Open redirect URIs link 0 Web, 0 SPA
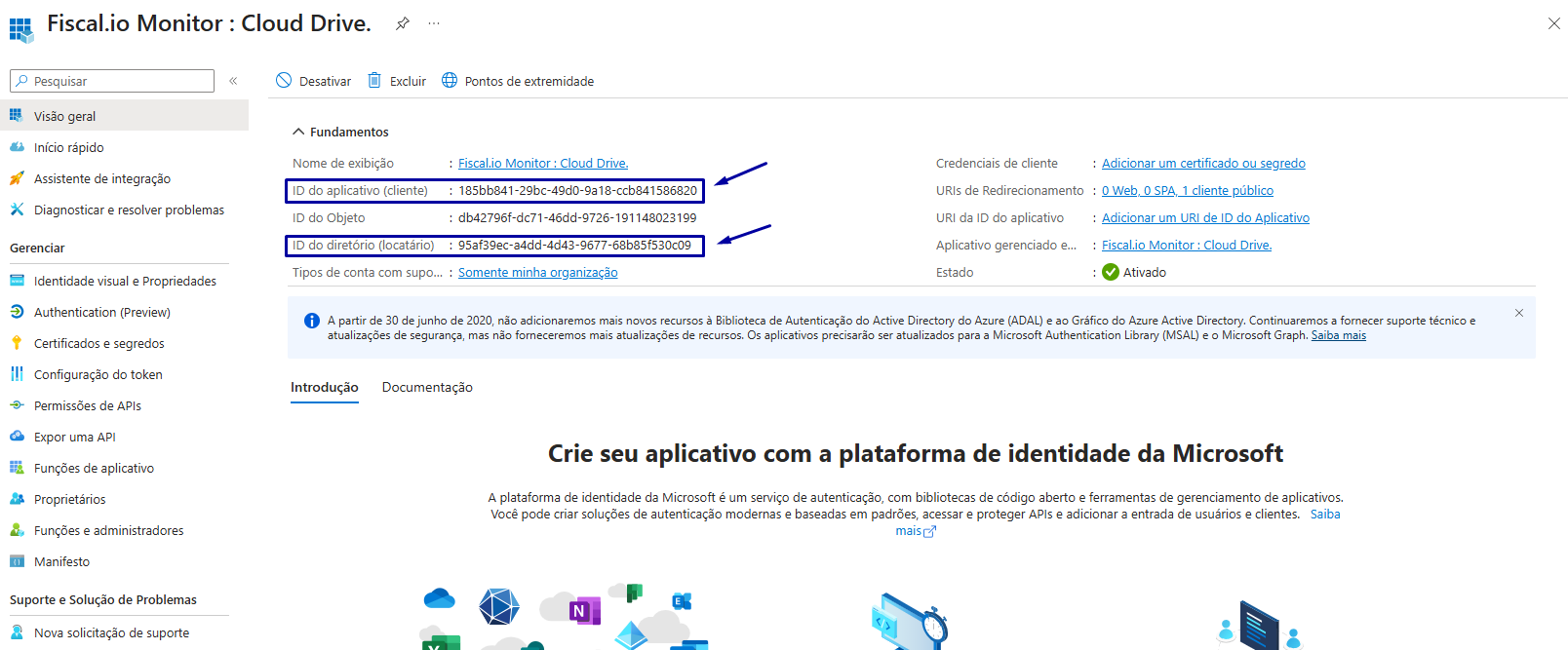 coord(1188,191)
